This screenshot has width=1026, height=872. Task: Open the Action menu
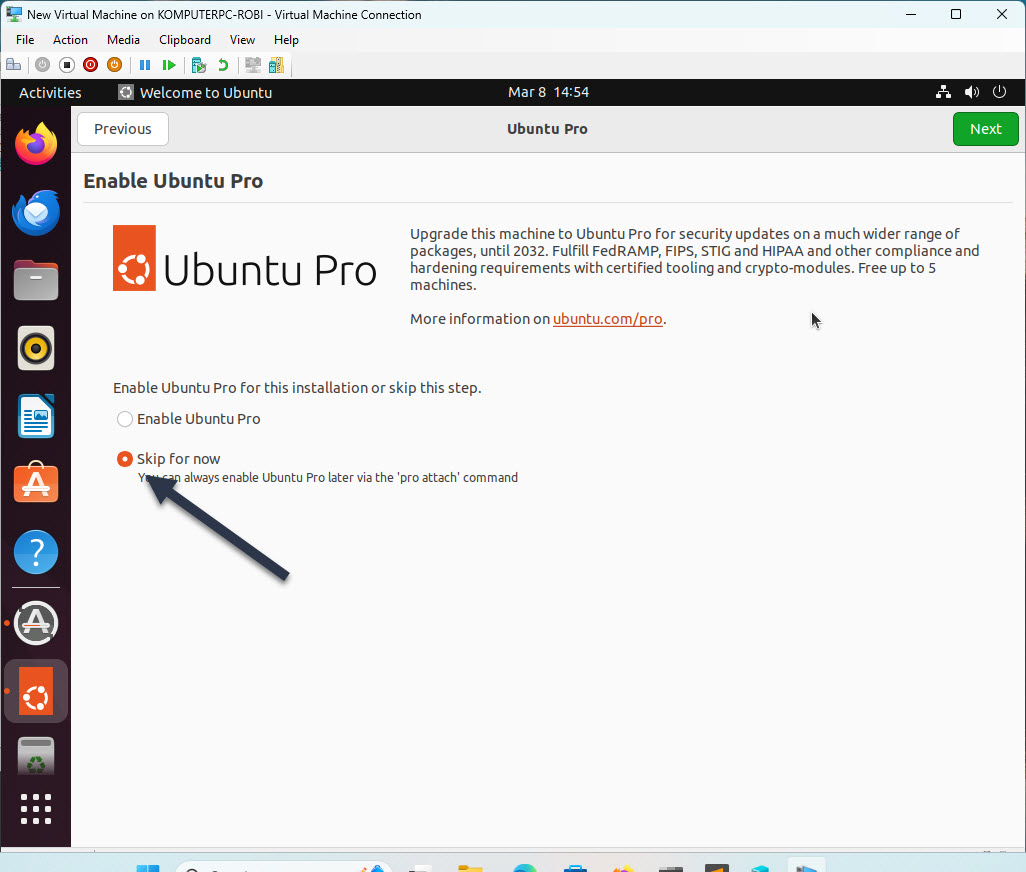(x=70, y=40)
